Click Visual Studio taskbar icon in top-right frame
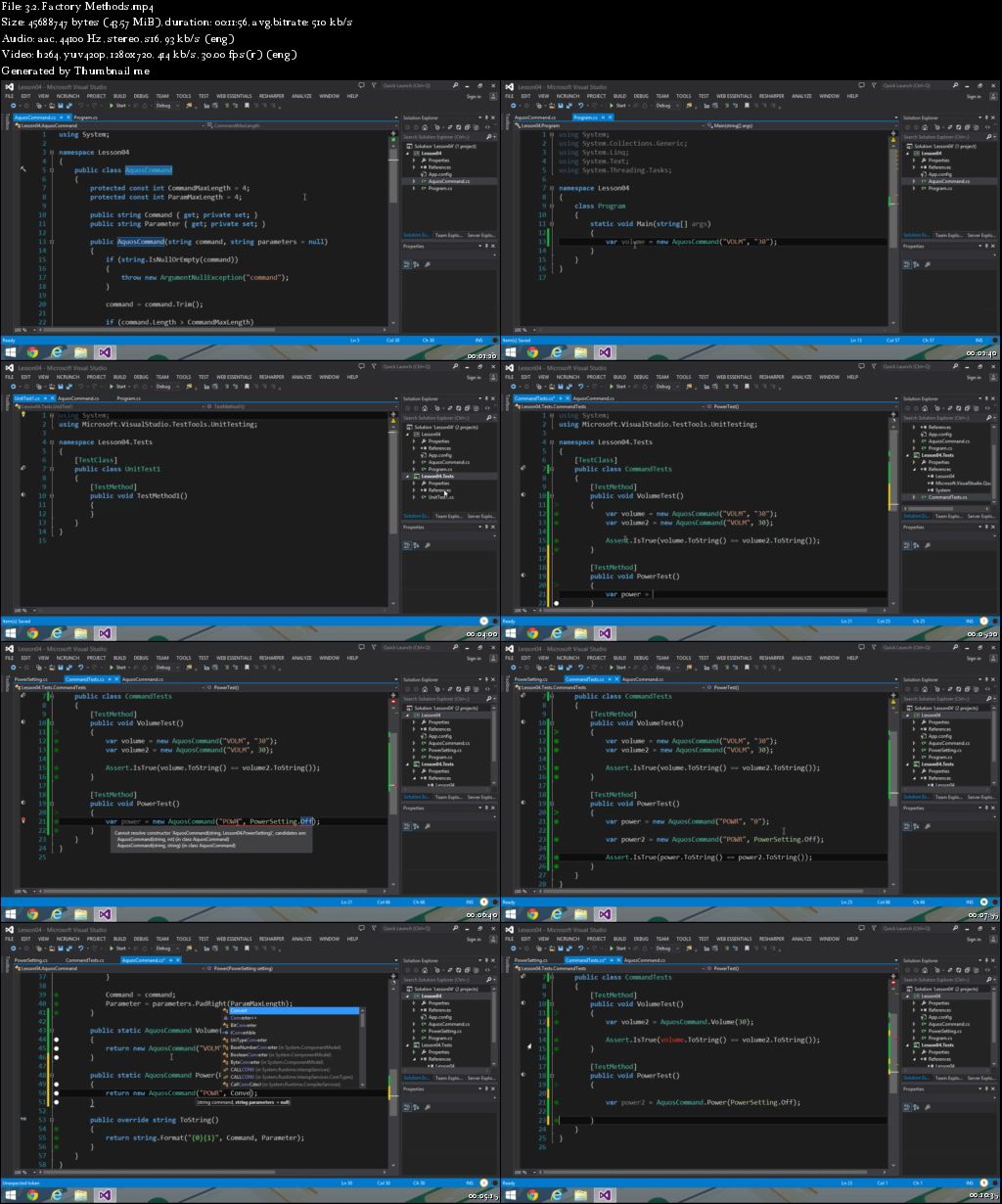The width and height of the screenshot is (1002, 1204). coord(605,352)
